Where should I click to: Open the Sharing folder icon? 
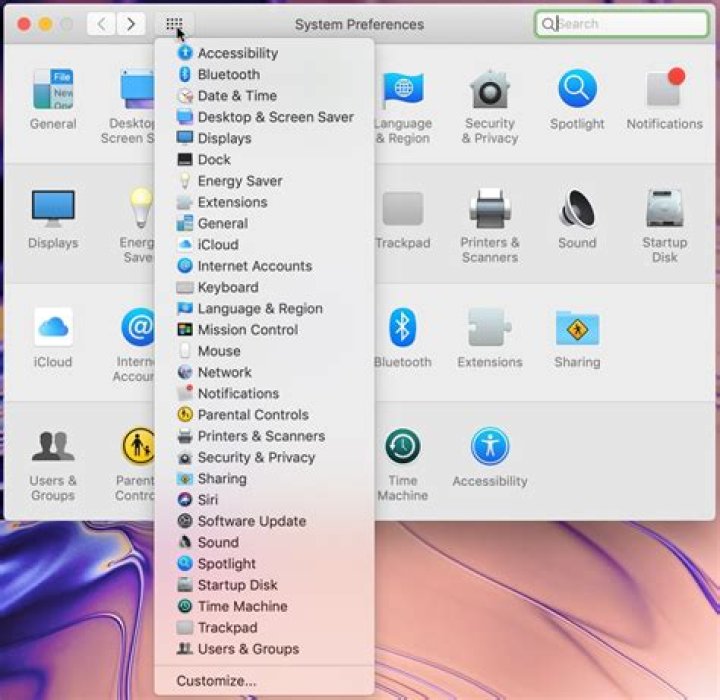pos(577,328)
